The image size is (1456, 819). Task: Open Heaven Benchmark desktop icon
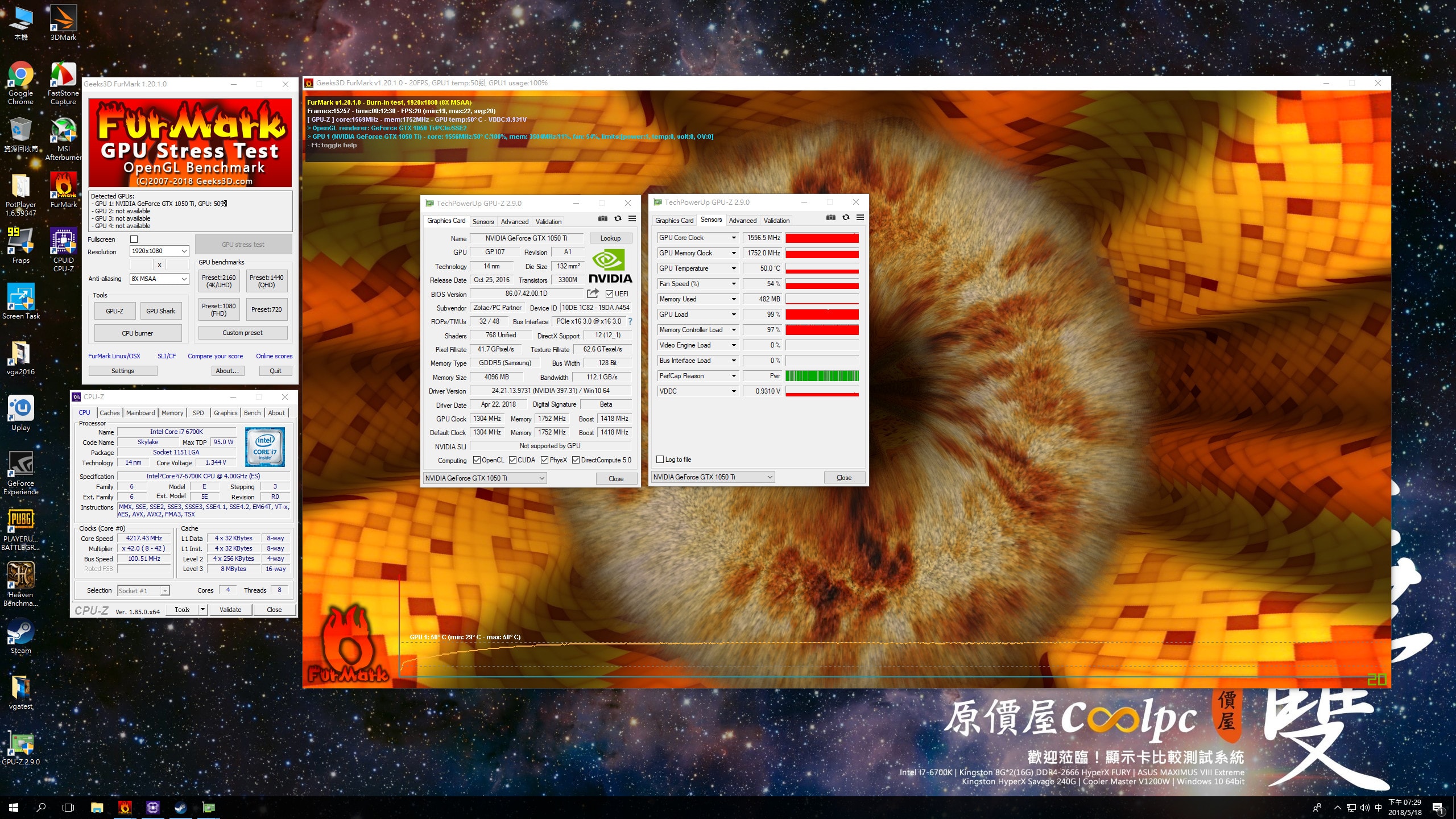coord(20,585)
